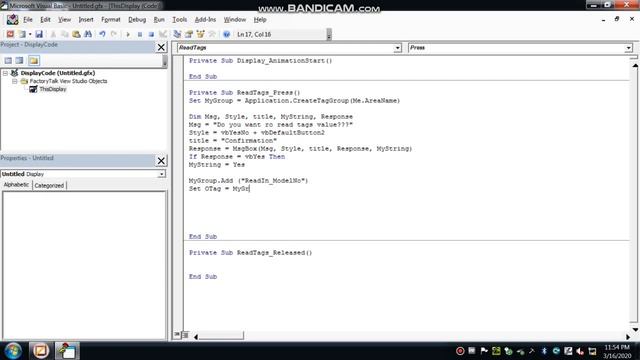Viewport: 640px width, 360px height.
Task: Open Visual Basic Help blue question icon
Action: [x=227, y=34]
